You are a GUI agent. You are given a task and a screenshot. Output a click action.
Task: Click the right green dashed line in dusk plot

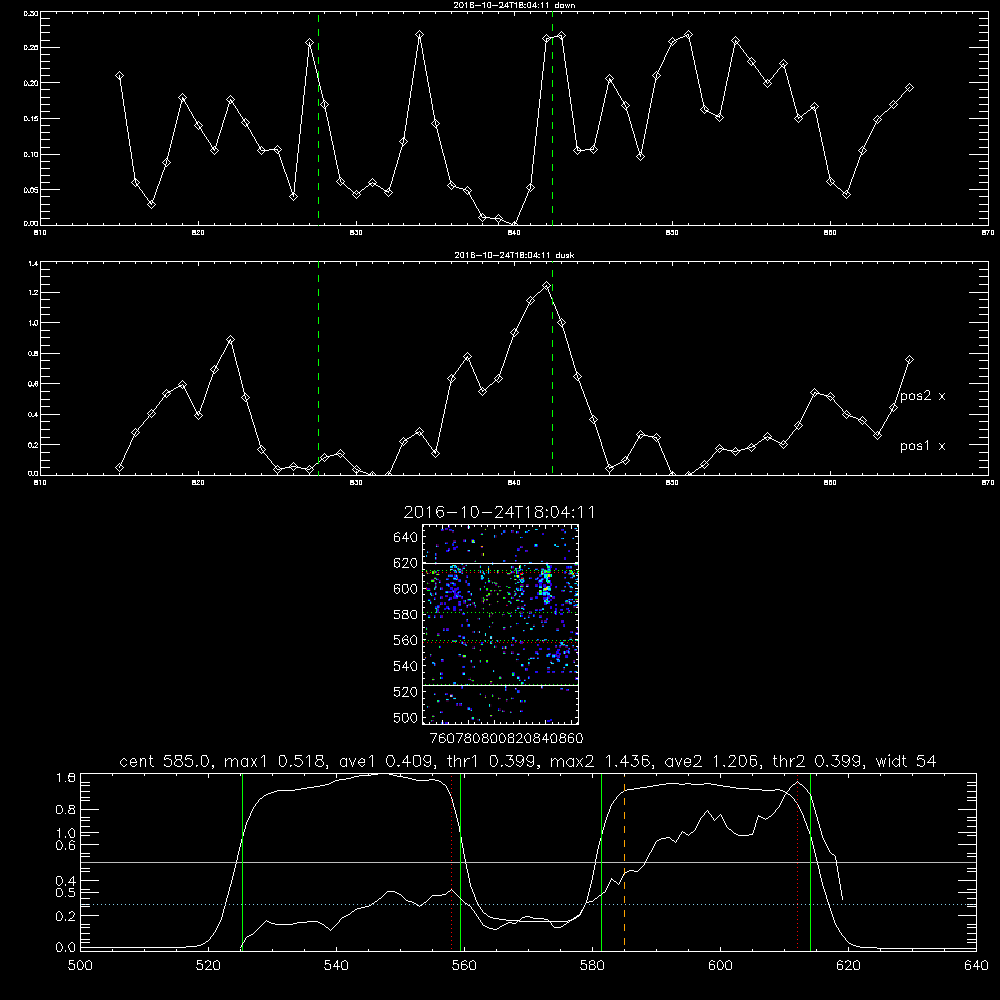(552, 369)
